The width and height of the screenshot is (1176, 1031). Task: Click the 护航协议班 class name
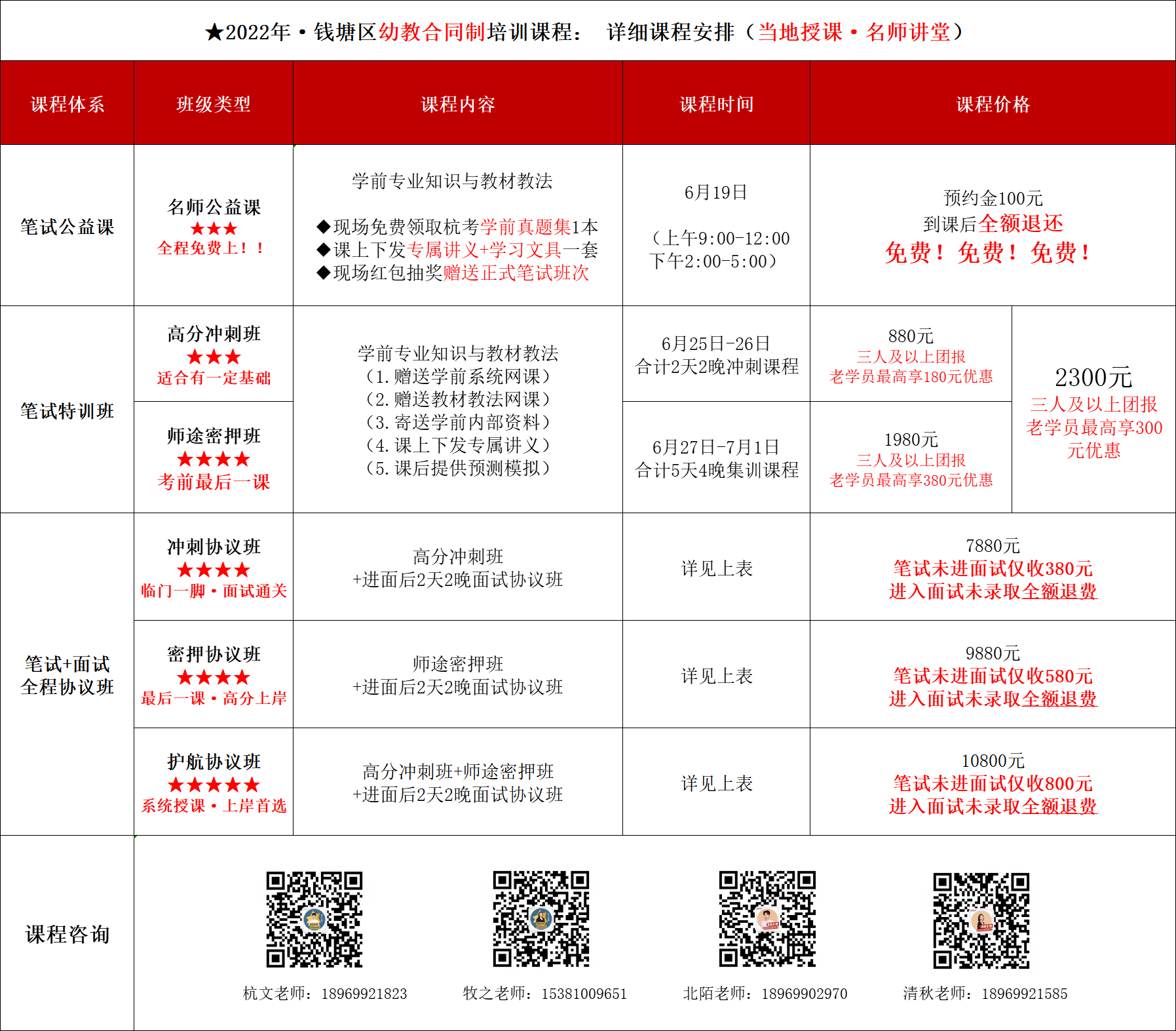pos(214,762)
